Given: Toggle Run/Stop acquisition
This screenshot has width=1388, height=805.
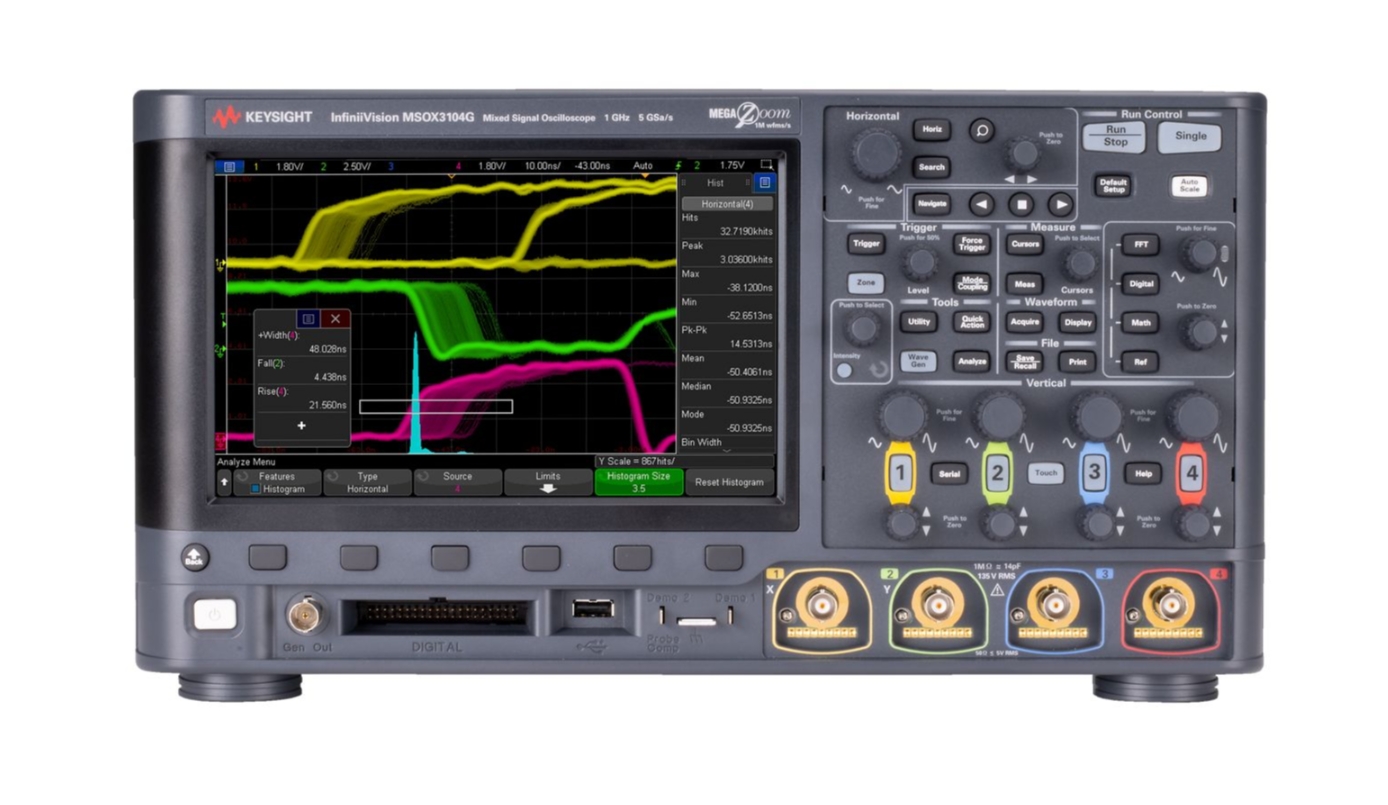Looking at the screenshot, I should pyautogui.click(x=1113, y=138).
